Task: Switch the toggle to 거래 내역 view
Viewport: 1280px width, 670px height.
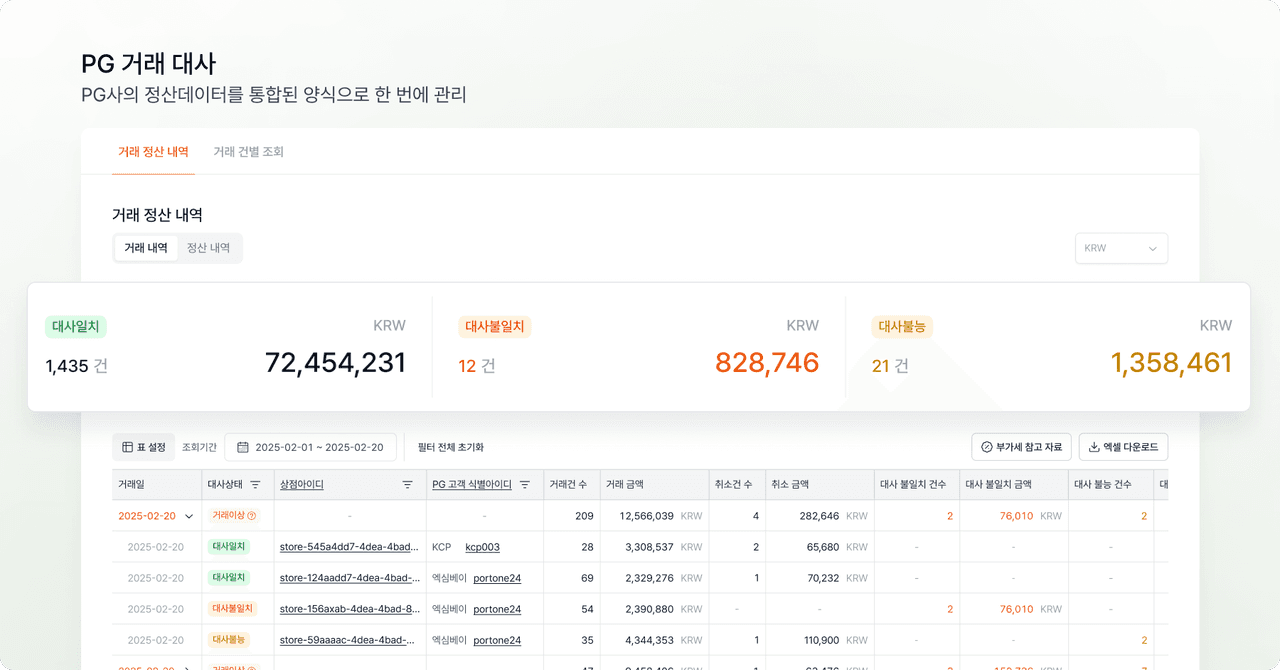Action: [145, 248]
